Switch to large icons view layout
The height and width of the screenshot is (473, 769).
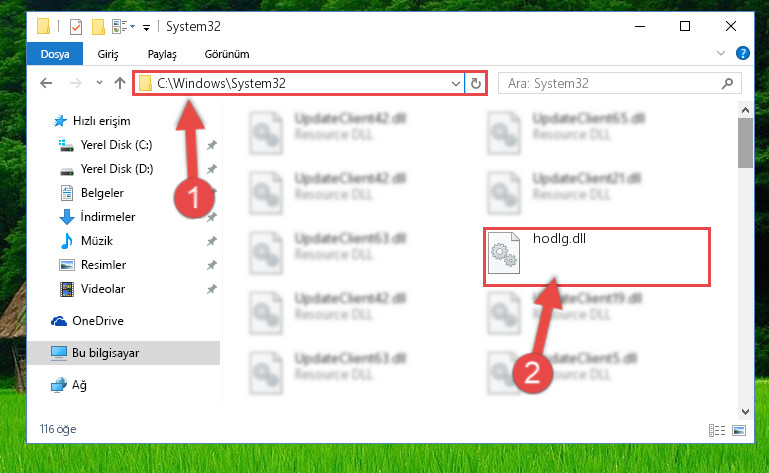pos(739,430)
